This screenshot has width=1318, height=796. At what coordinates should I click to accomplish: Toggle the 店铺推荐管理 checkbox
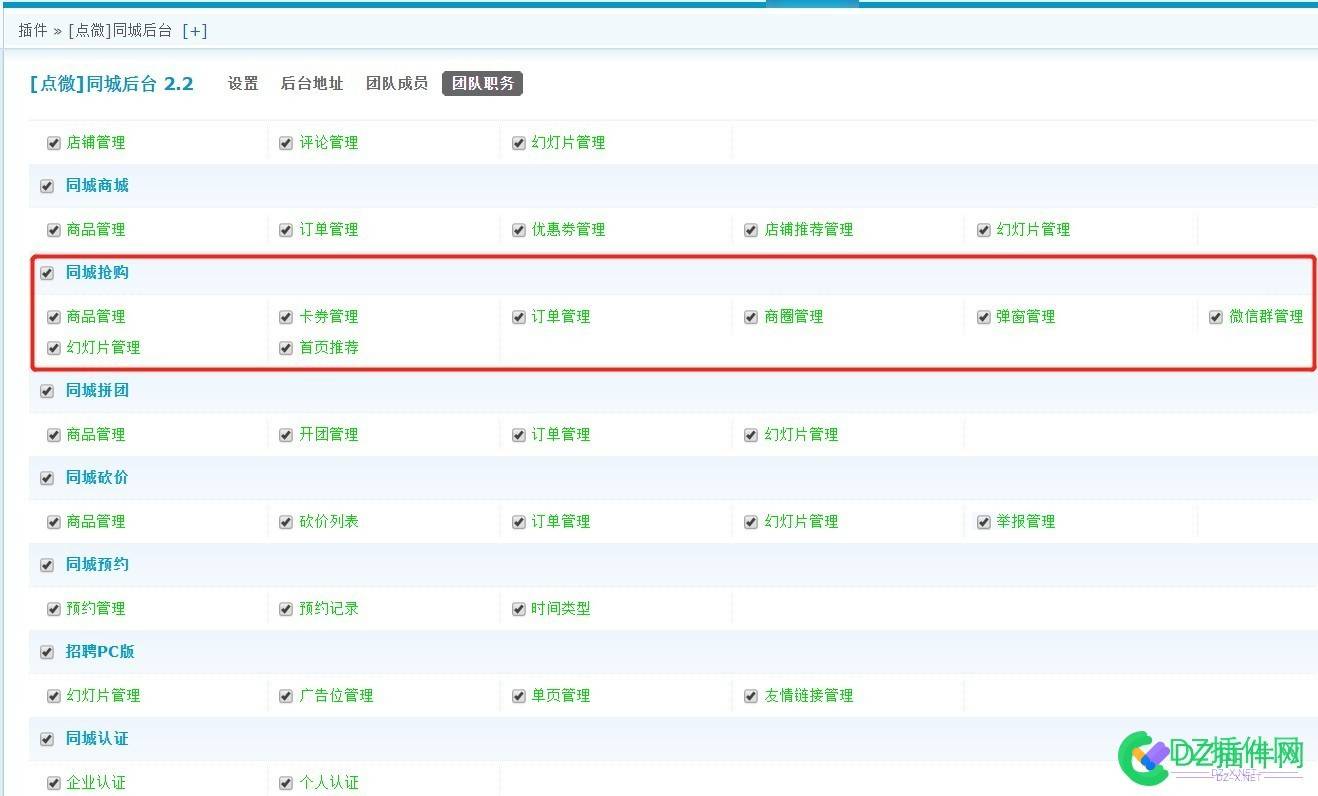[751, 230]
